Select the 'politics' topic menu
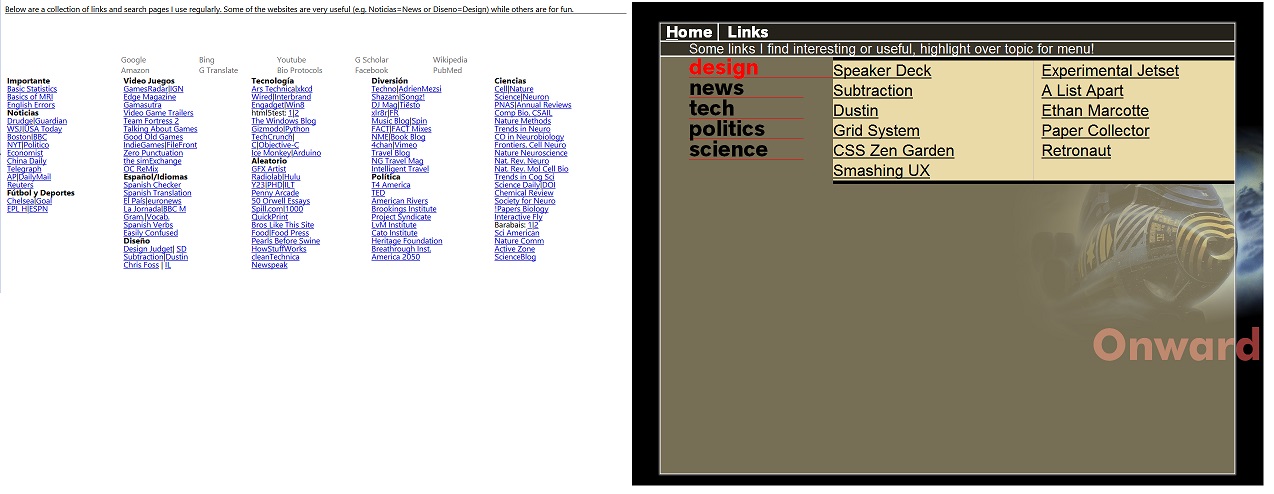The width and height of the screenshot is (1274, 494). pos(727,129)
